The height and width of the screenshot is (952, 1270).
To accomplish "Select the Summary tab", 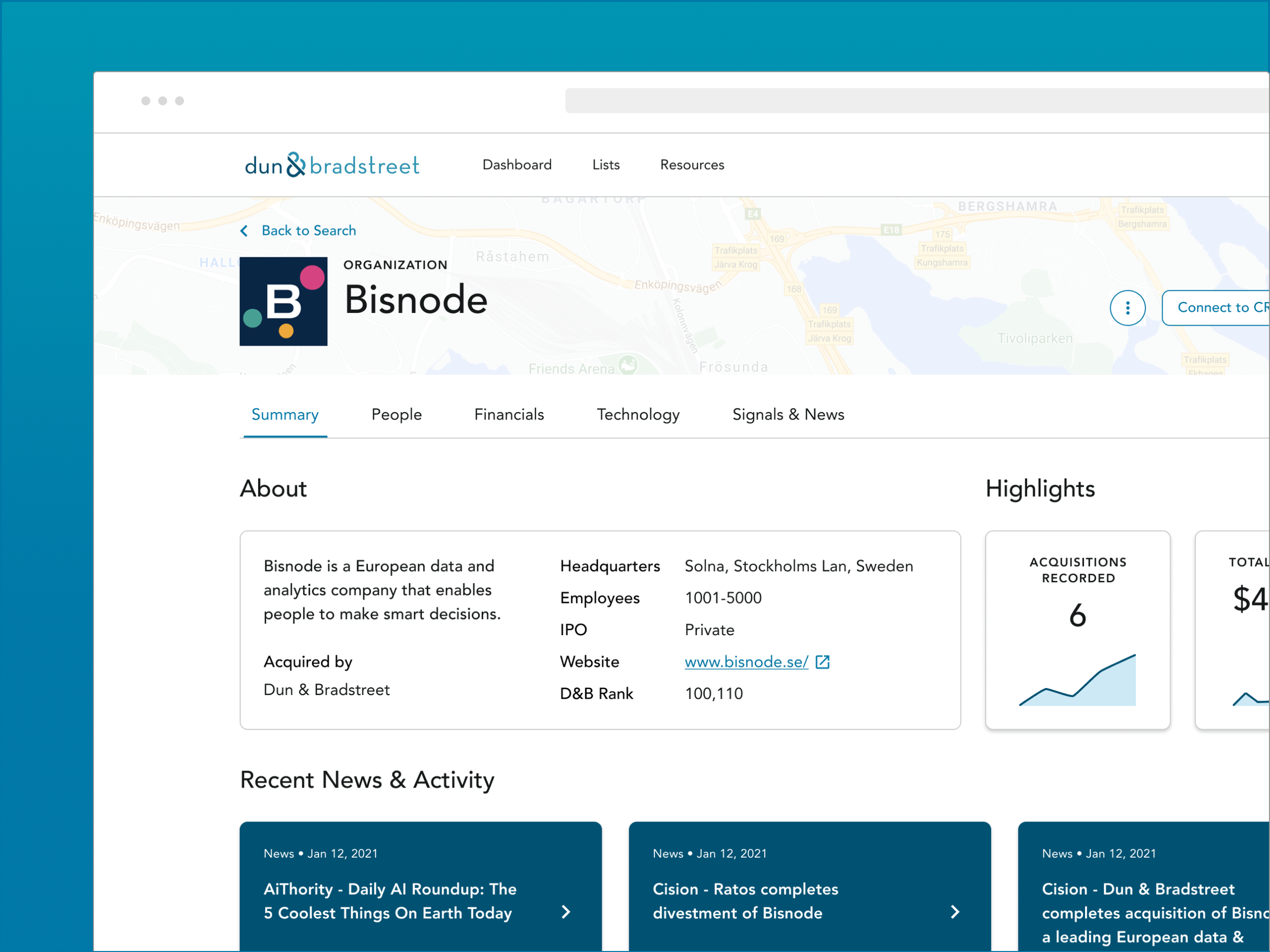I will click(285, 414).
